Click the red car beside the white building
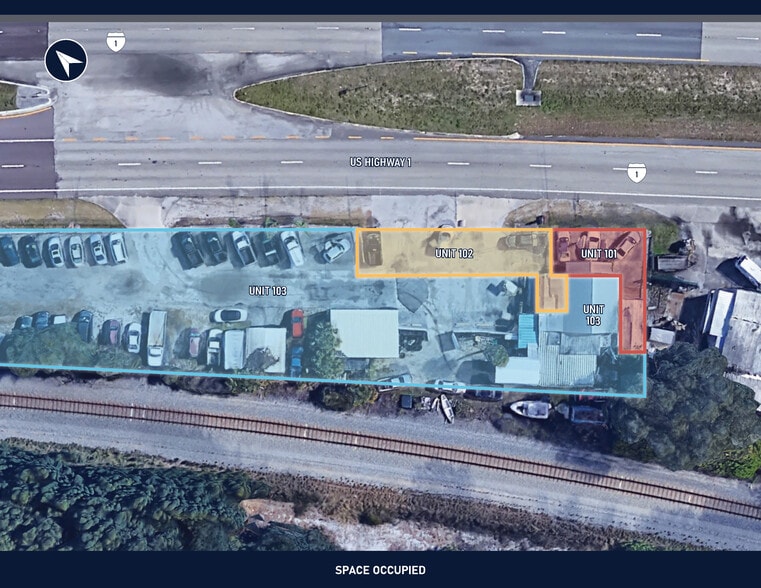This screenshot has height=588, width=761. click(x=297, y=322)
